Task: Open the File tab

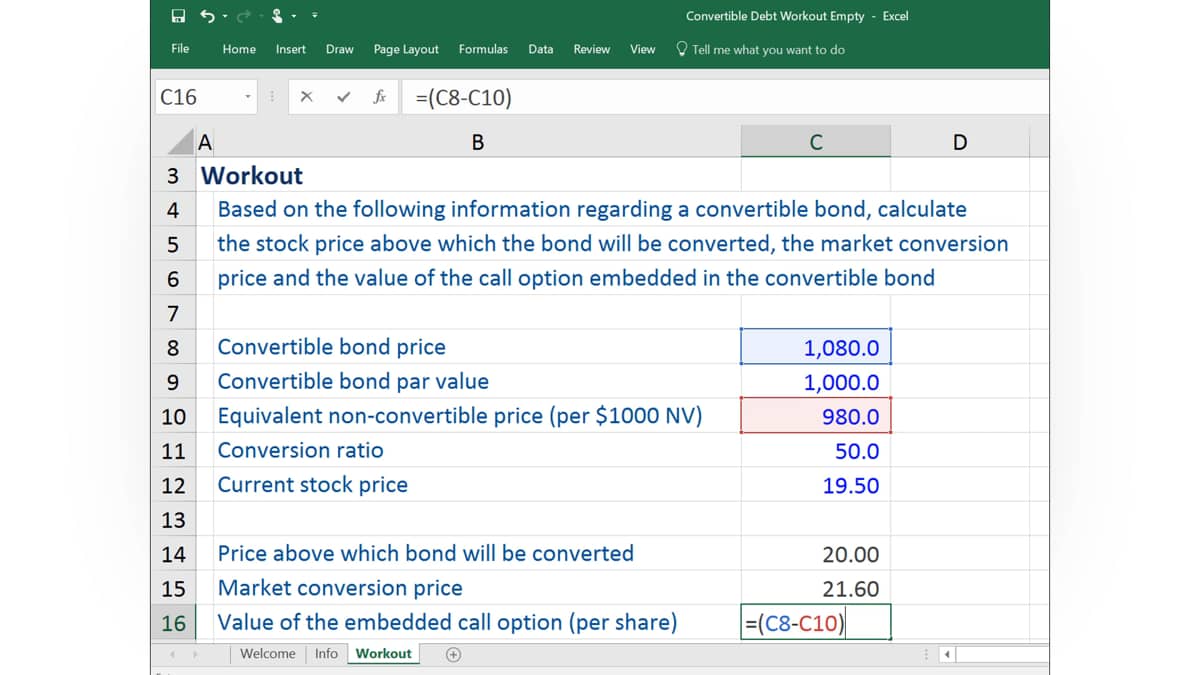Action: point(180,49)
